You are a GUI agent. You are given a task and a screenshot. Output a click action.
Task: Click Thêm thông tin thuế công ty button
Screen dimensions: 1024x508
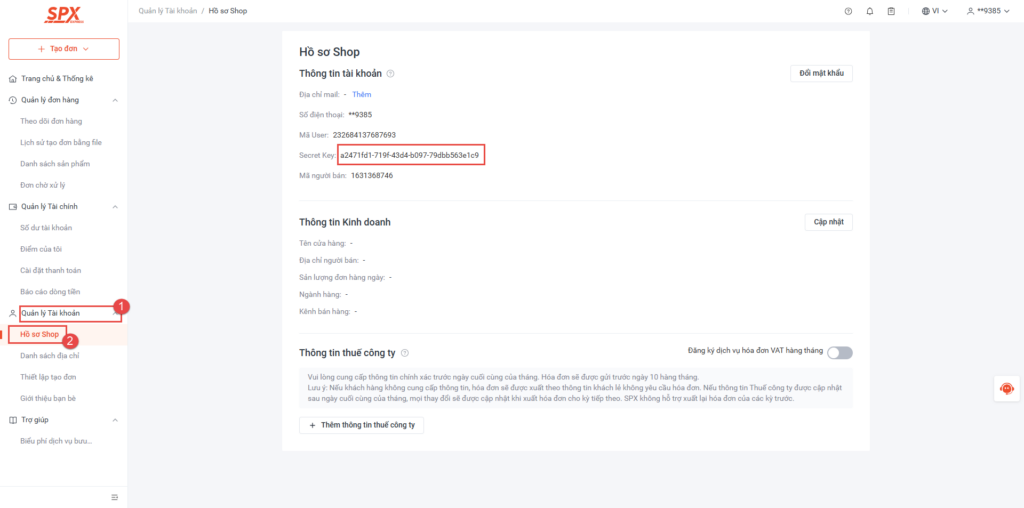coord(362,425)
